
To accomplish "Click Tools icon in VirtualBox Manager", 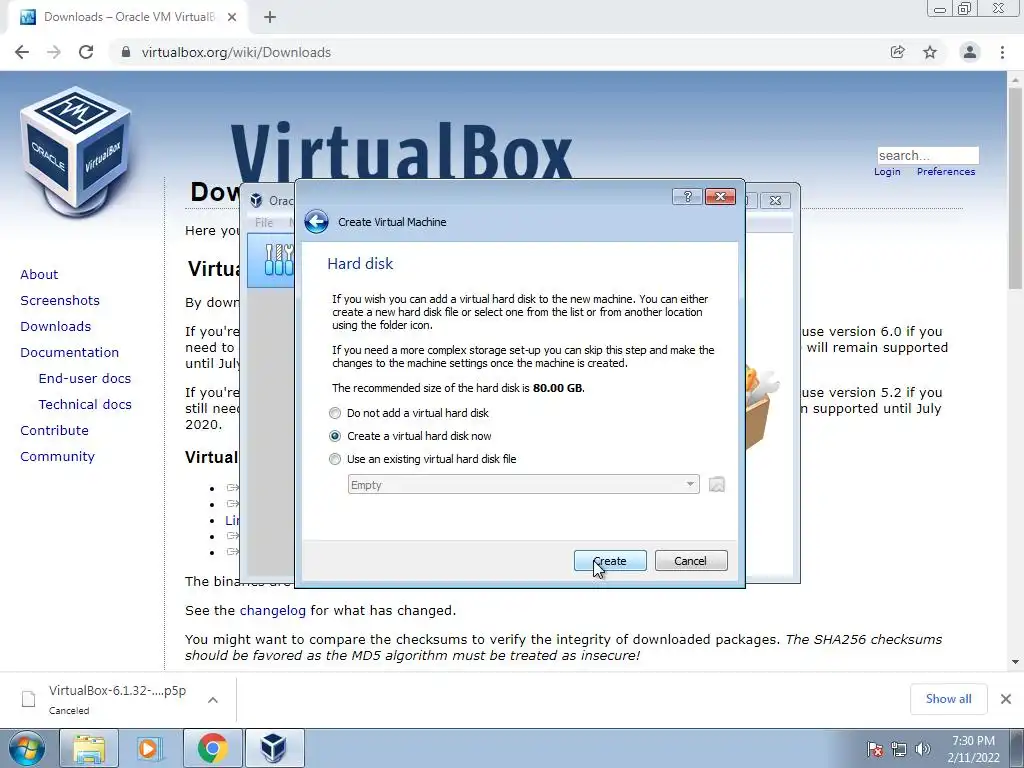I will [279, 259].
